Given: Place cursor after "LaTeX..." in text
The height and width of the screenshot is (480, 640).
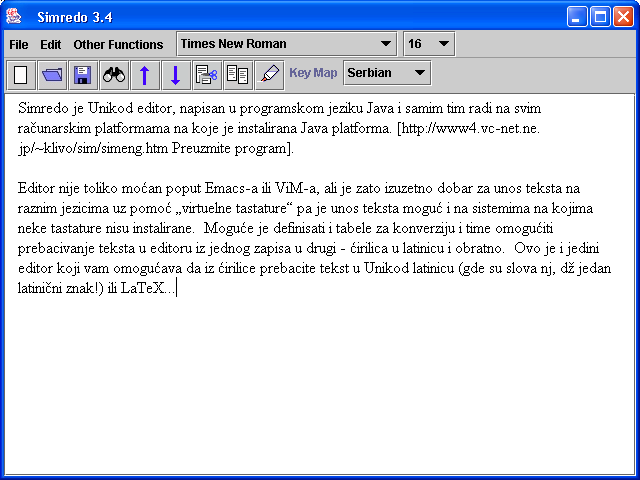Looking at the screenshot, I should [x=176, y=289].
